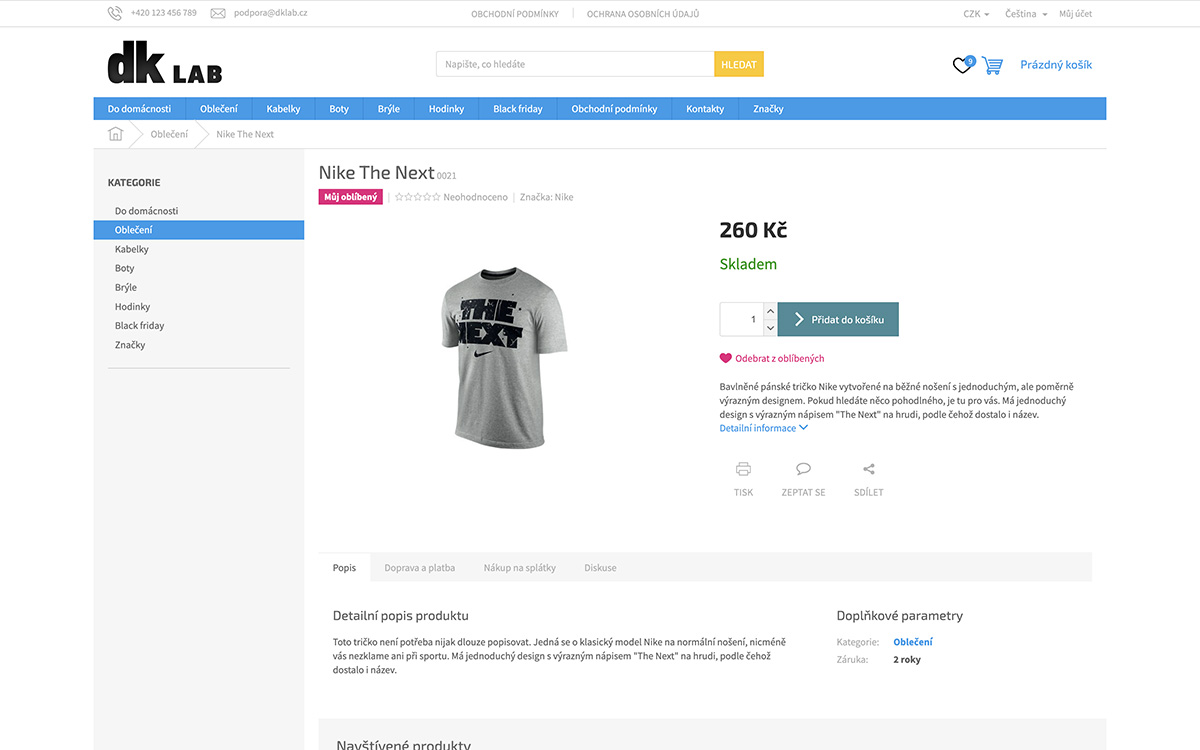Image resolution: width=1200 pixels, height=750 pixels.
Task: Expand Detailní informace
Action: 764,428
